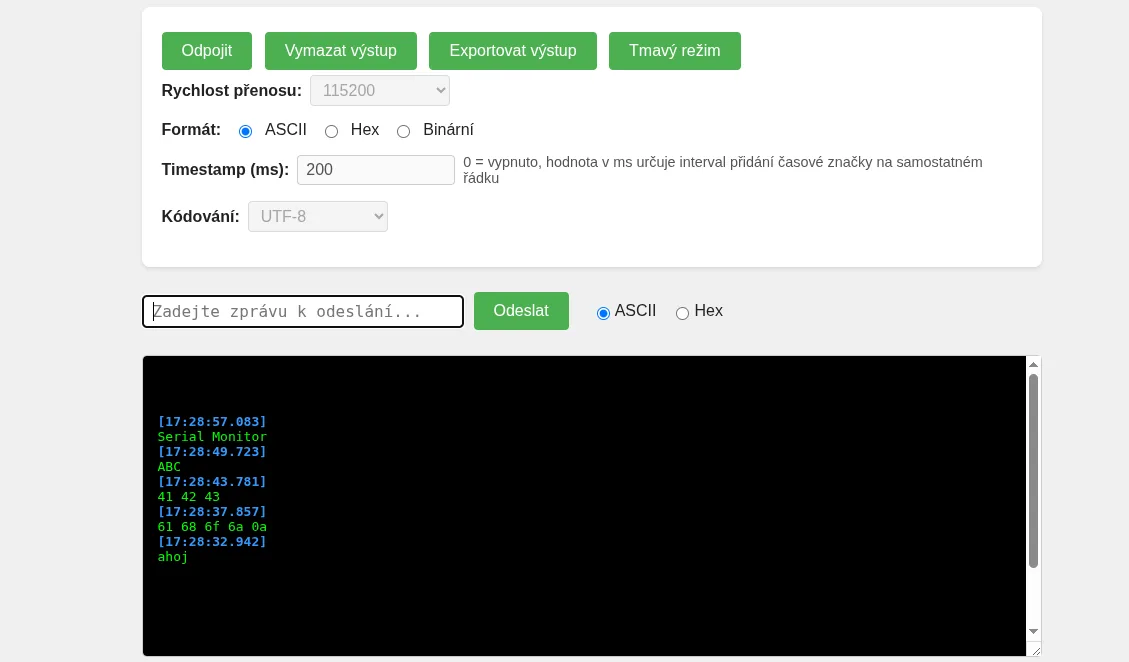Image resolution: width=1129 pixels, height=662 pixels.
Task: Choose Binární output format
Action: pyautogui.click(x=404, y=131)
